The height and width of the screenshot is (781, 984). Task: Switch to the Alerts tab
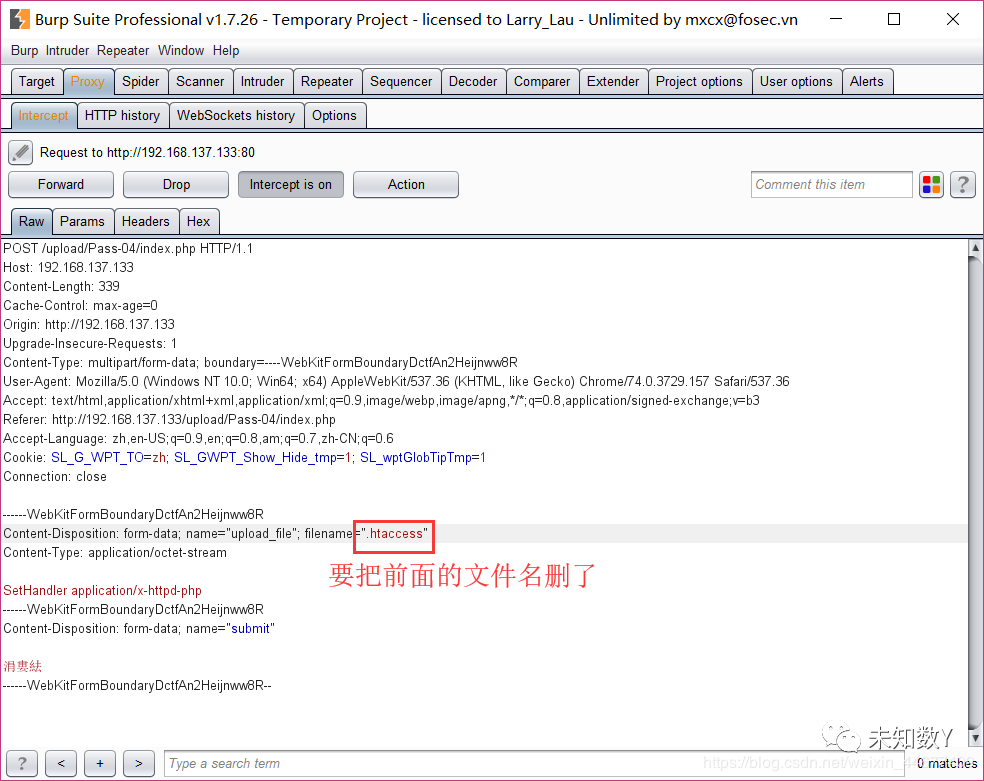(867, 82)
